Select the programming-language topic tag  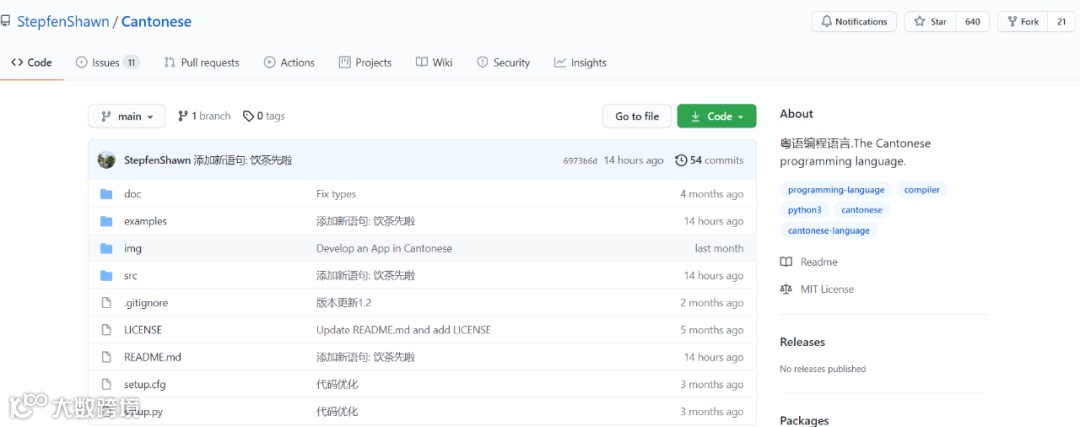[x=836, y=190]
